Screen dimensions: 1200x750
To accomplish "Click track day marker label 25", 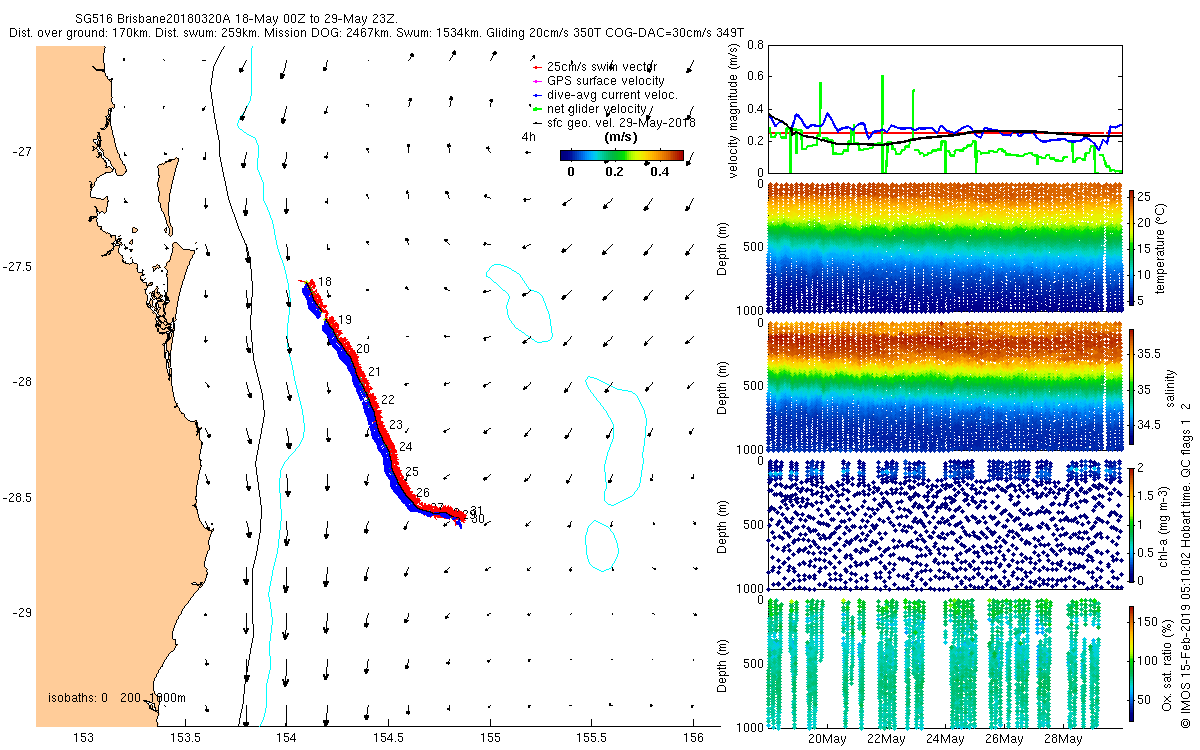I will (411, 471).
